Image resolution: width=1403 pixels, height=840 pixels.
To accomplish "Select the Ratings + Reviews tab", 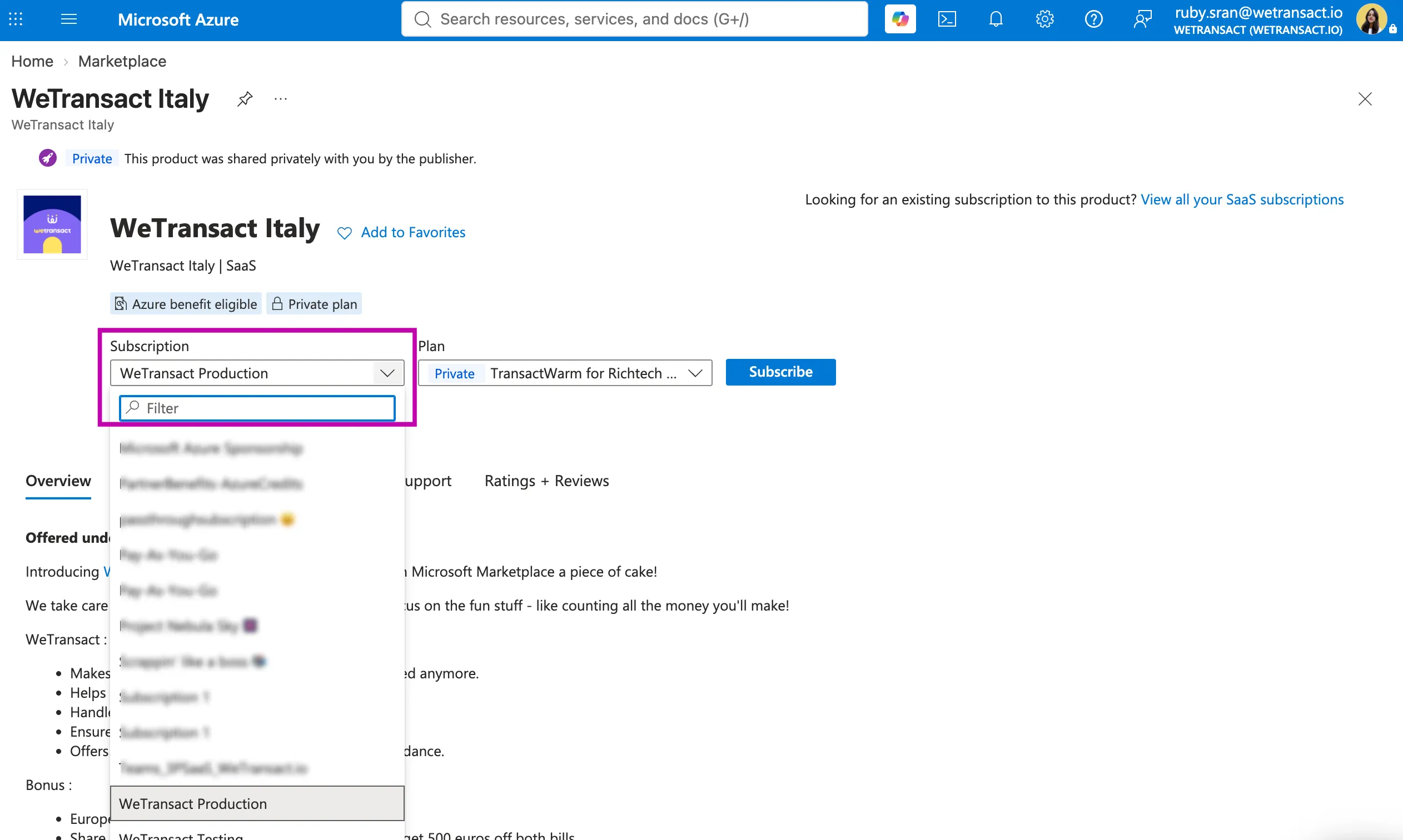I will [x=546, y=481].
